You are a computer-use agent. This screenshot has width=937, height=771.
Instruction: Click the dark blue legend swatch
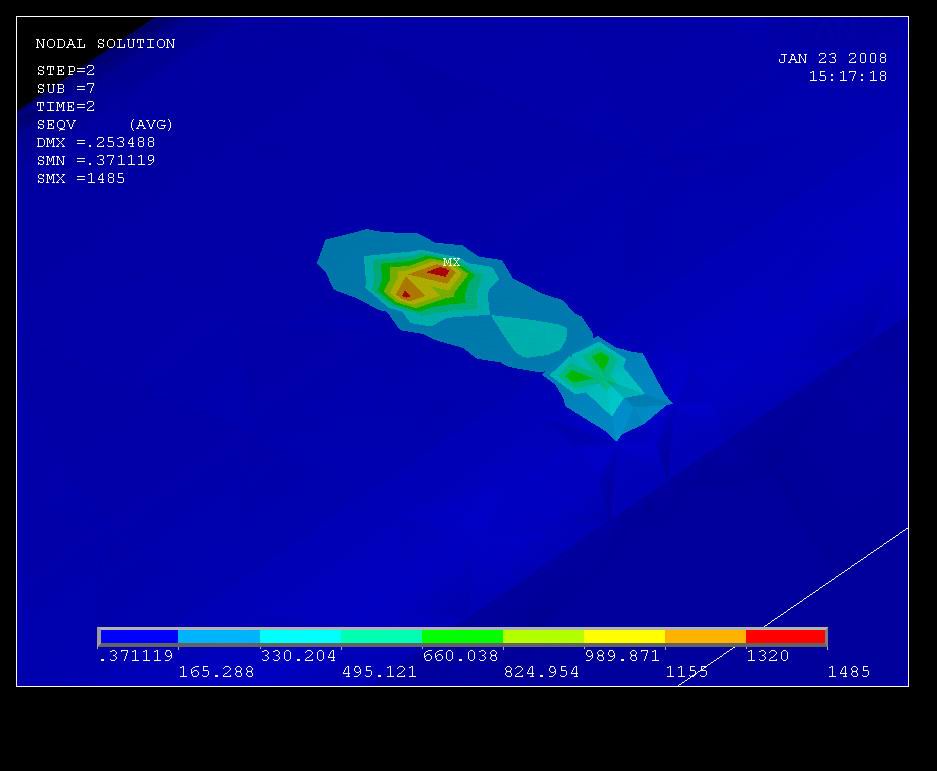(139, 637)
